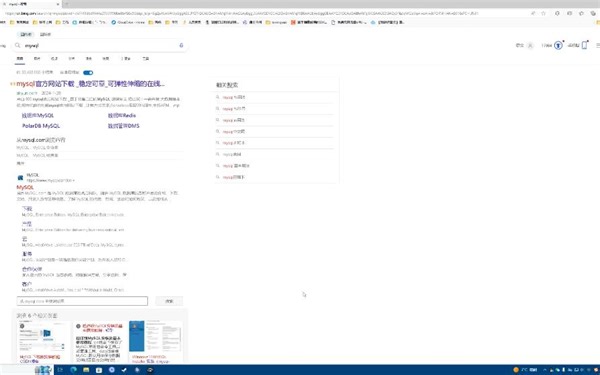Open a new browser tab
The width and height of the screenshot is (600, 375).
[x=66, y=4]
